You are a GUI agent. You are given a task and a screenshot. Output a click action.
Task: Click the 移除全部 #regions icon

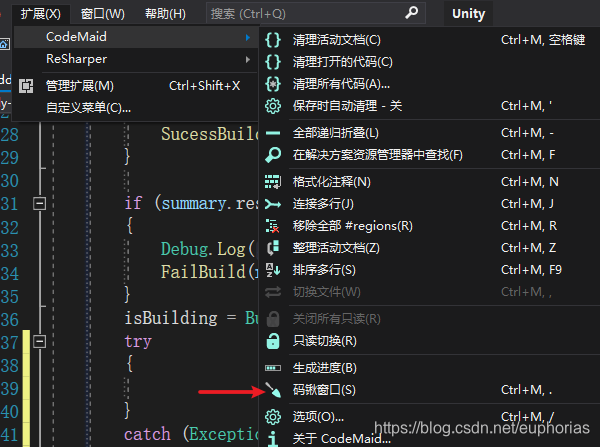(272, 226)
